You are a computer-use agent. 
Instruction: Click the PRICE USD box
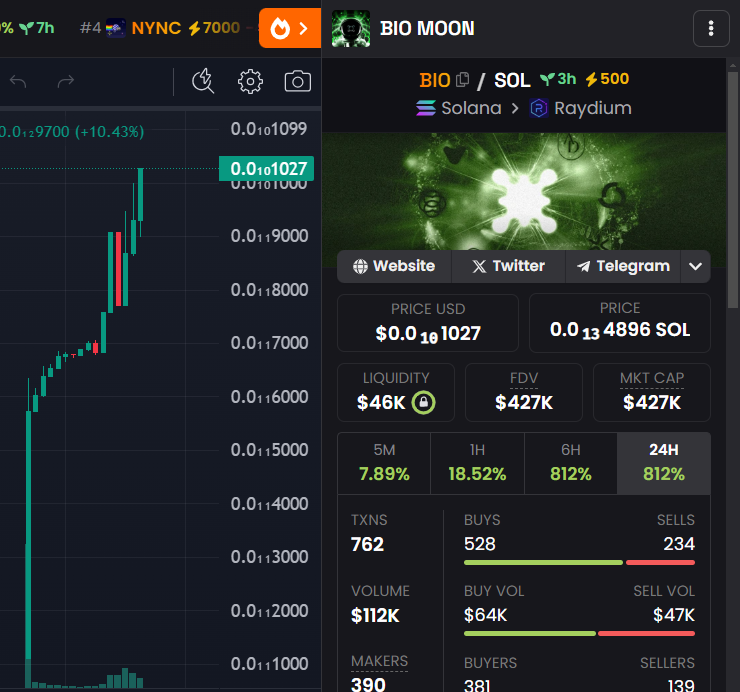click(428, 323)
